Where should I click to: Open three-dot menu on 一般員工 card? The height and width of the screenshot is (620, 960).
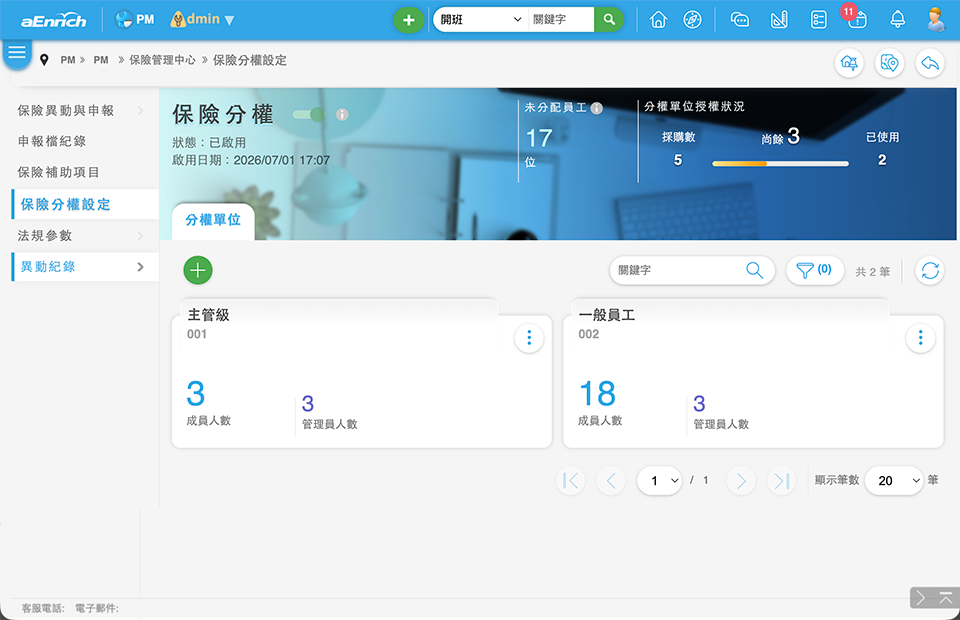920,338
